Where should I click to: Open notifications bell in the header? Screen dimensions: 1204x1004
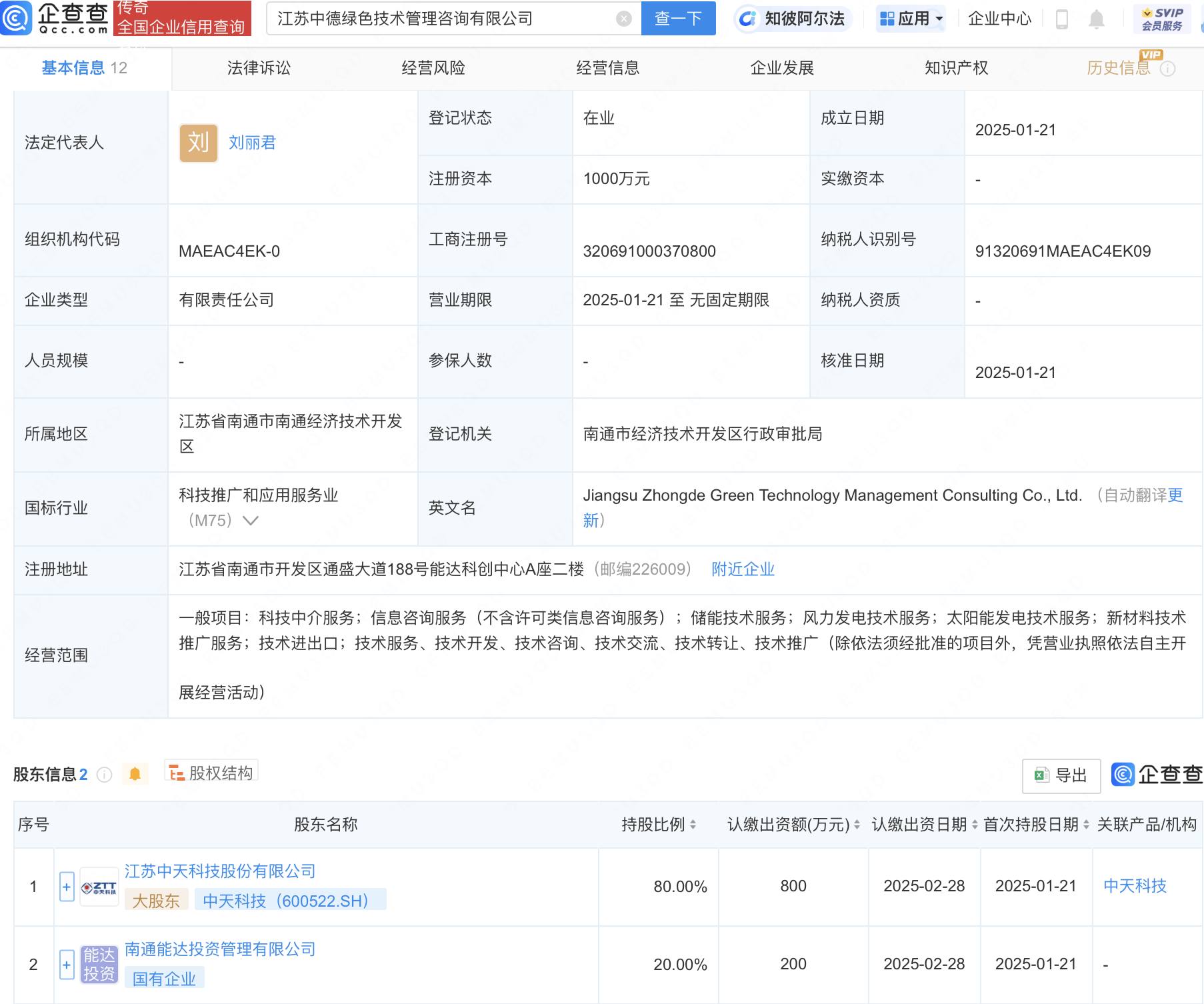[x=1096, y=19]
